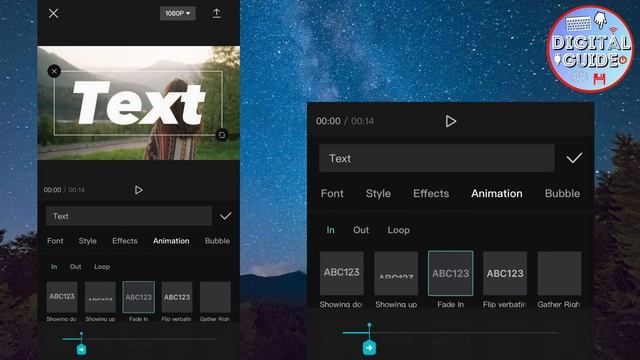Click the Text input field in phone panel

point(129,216)
